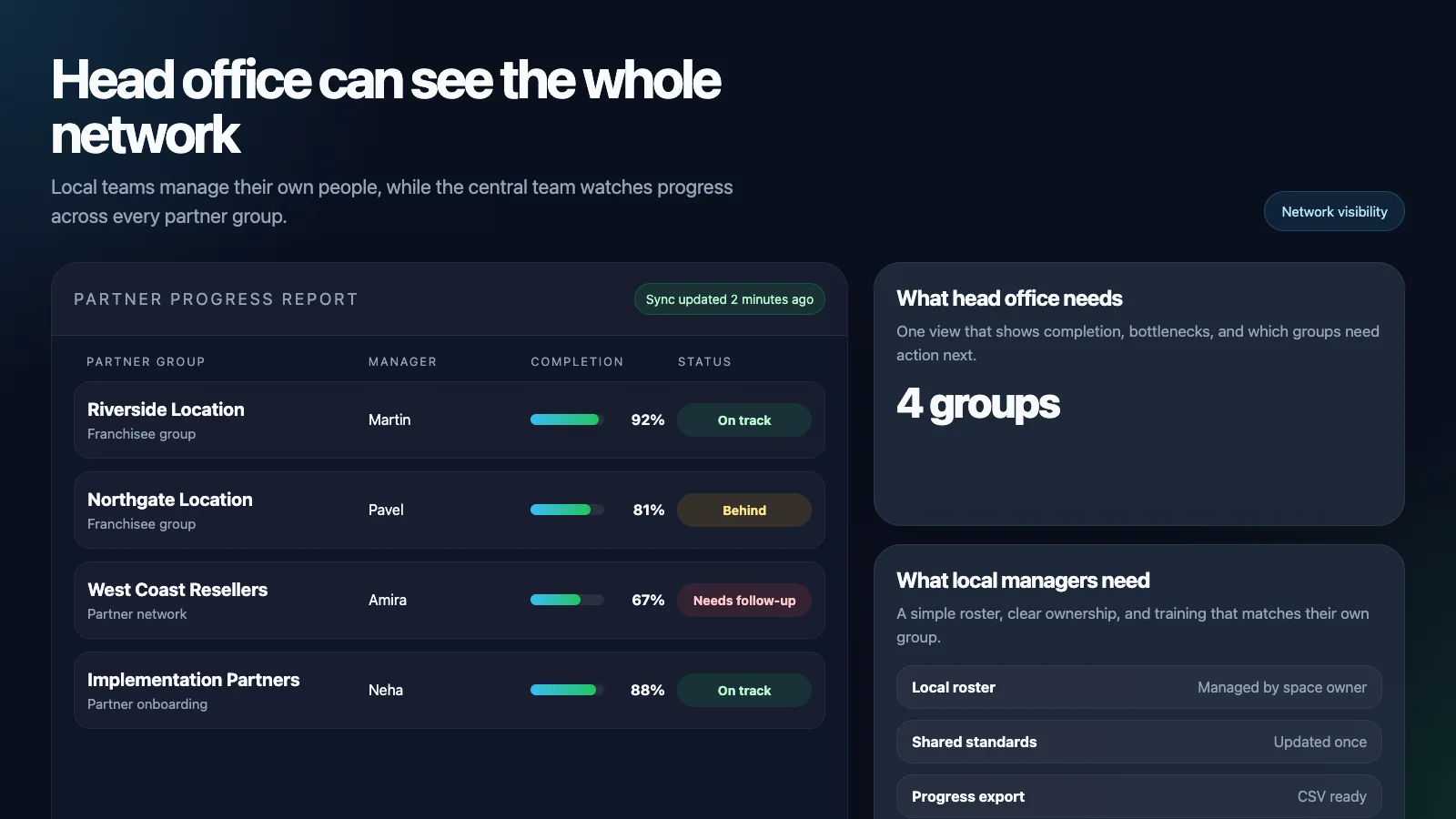Open the Northgate Location group
The height and width of the screenshot is (819, 1456).
(450, 510)
